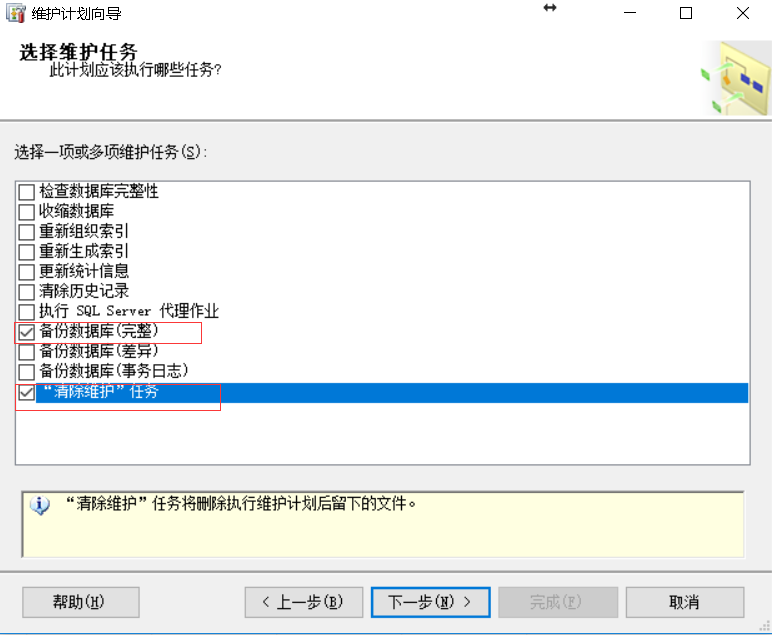
Task: Select the 重新生成索引 list row text
Action: coord(84,251)
